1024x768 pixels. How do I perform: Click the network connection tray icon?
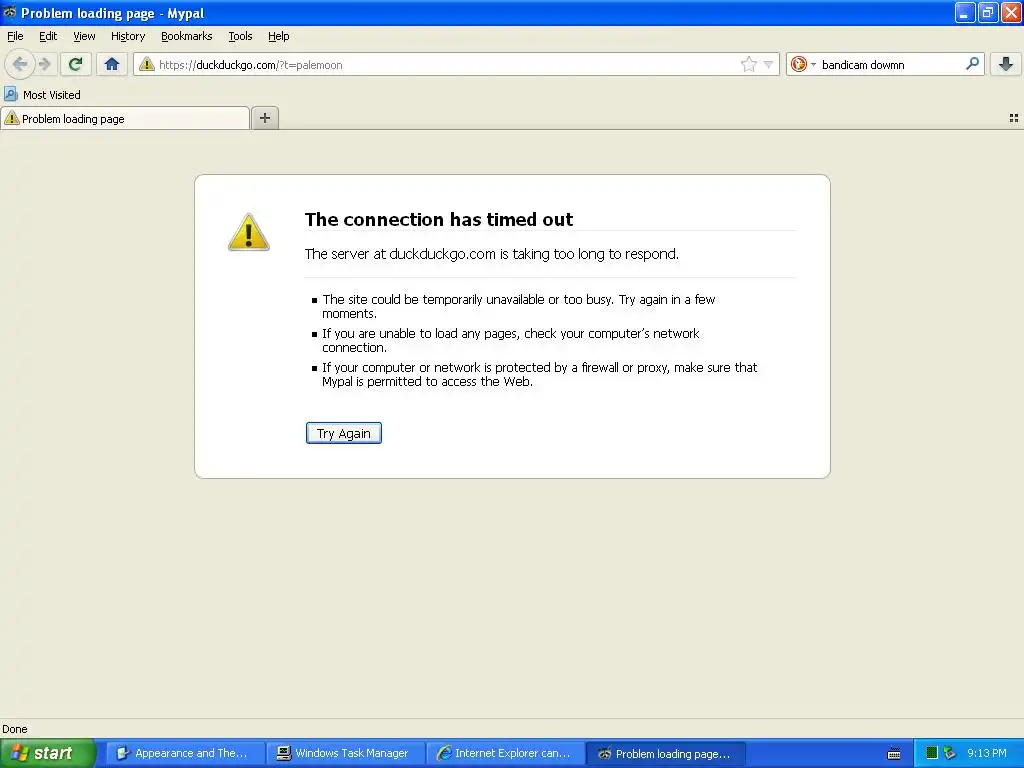[950, 753]
